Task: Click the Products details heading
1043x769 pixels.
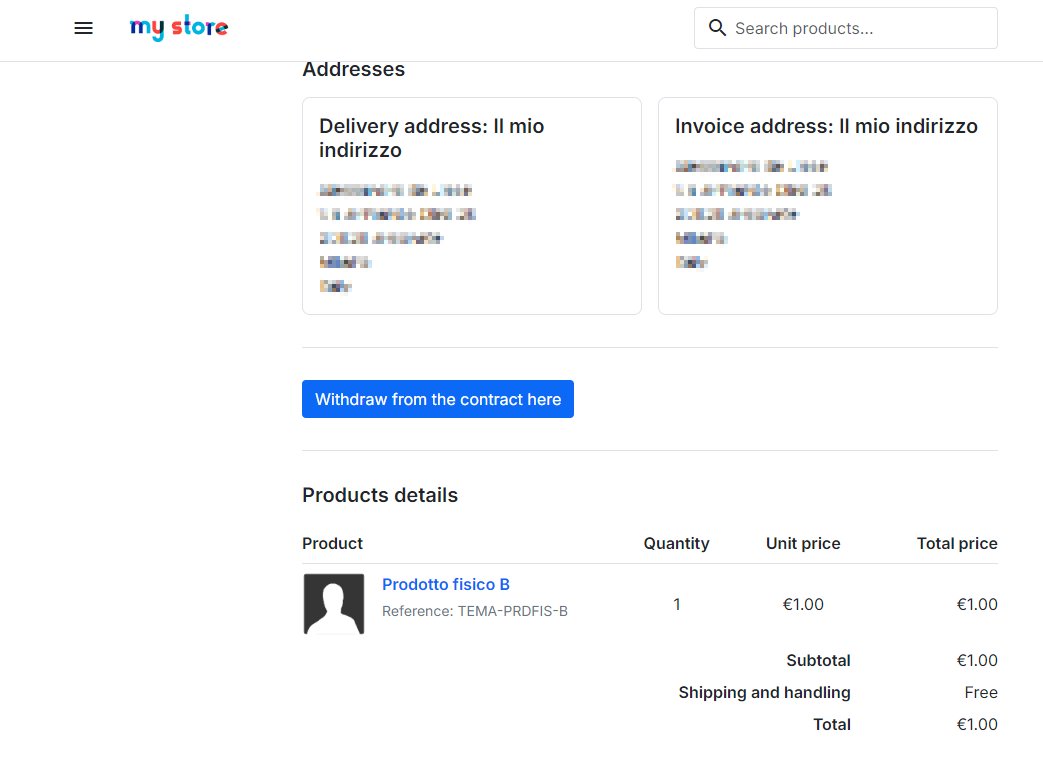Action: tap(380, 495)
